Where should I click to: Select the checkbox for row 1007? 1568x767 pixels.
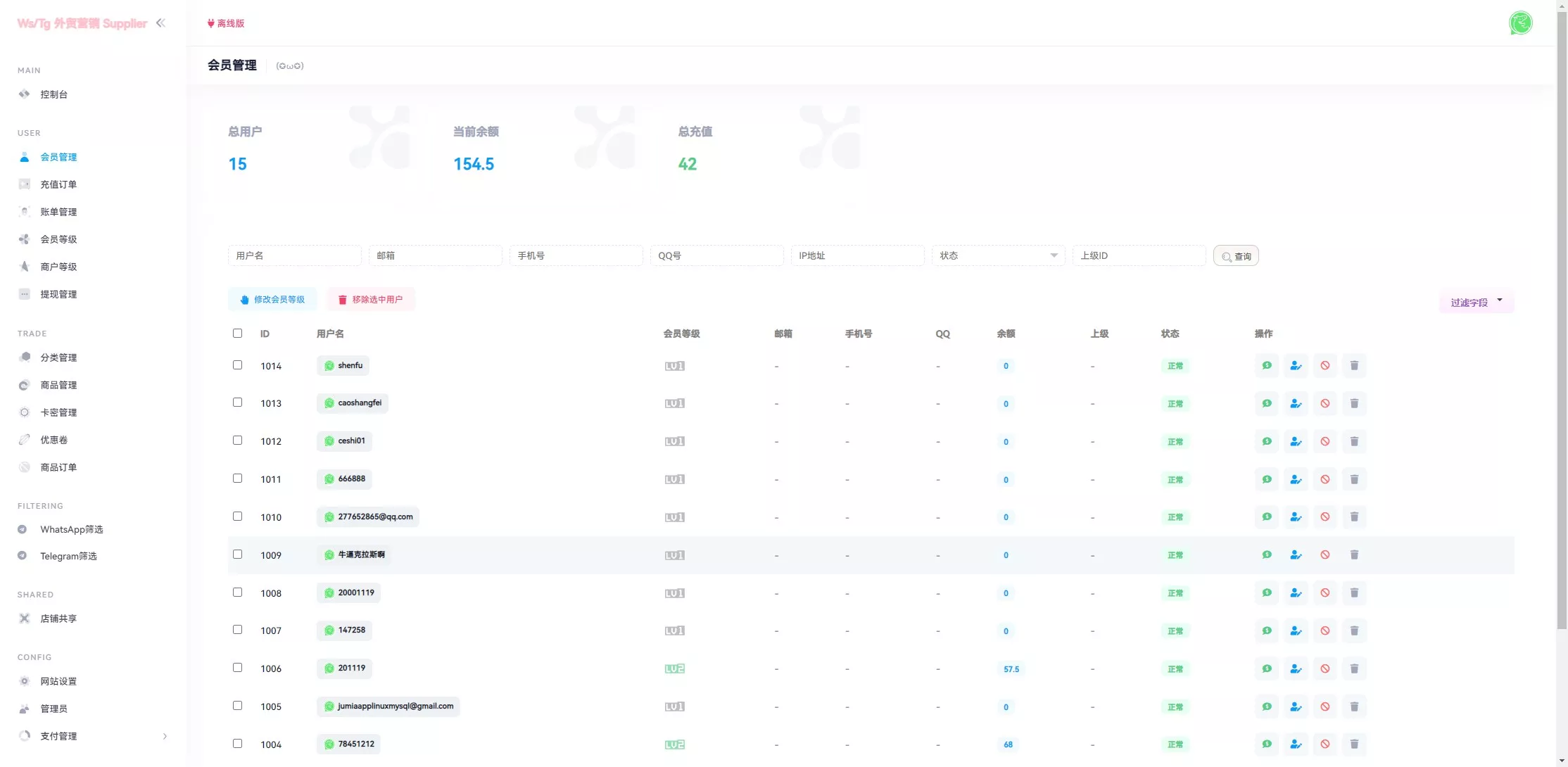click(x=237, y=629)
